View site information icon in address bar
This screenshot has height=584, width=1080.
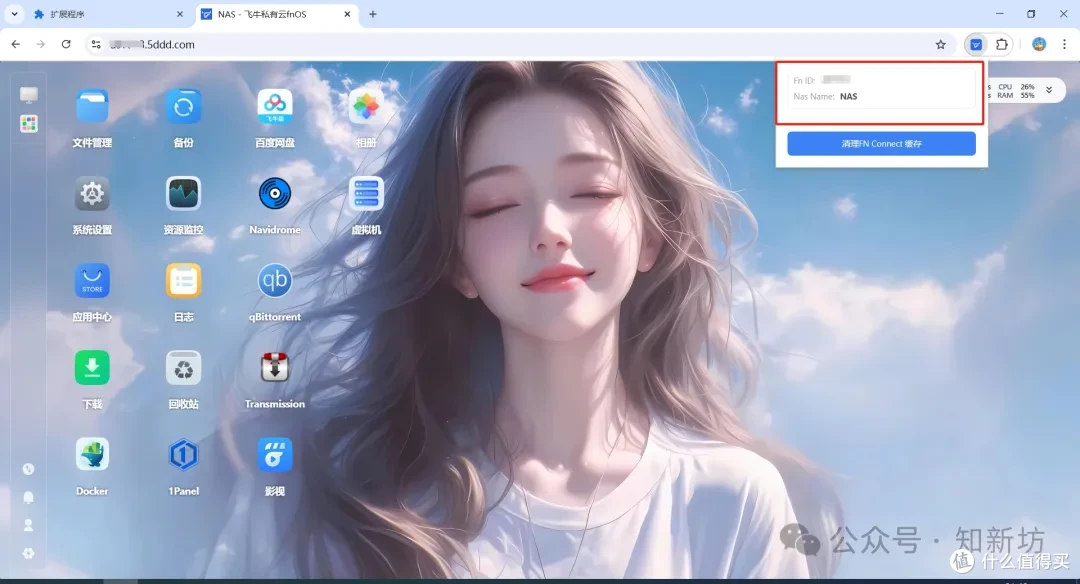click(x=96, y=45)
